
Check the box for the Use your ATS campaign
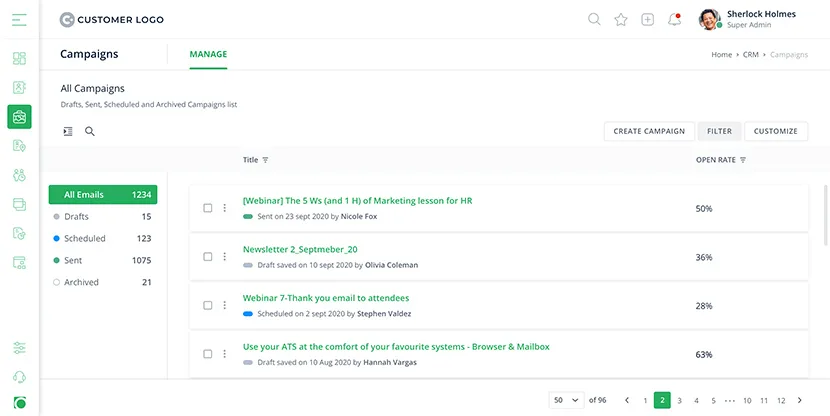(x=208, y=354)
